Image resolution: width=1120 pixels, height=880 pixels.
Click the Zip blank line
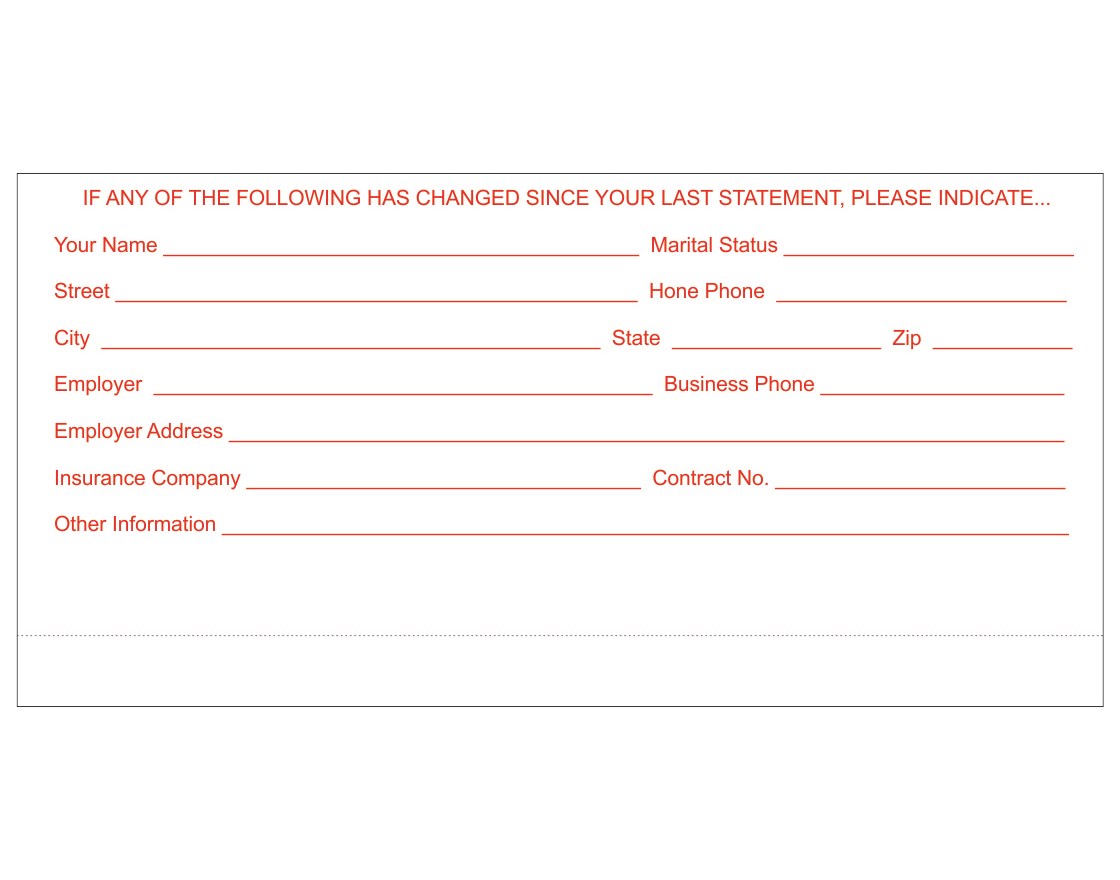(x=1003, y=348)
